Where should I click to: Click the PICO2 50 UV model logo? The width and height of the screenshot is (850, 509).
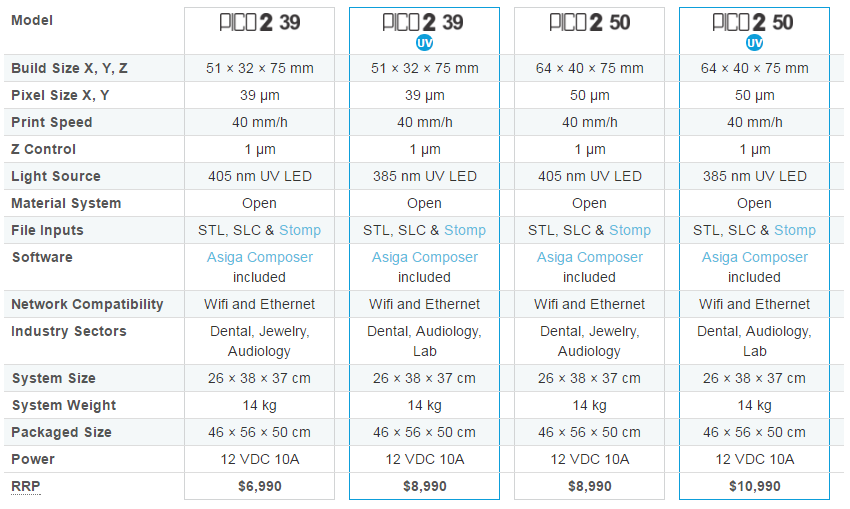click(753, 22)
